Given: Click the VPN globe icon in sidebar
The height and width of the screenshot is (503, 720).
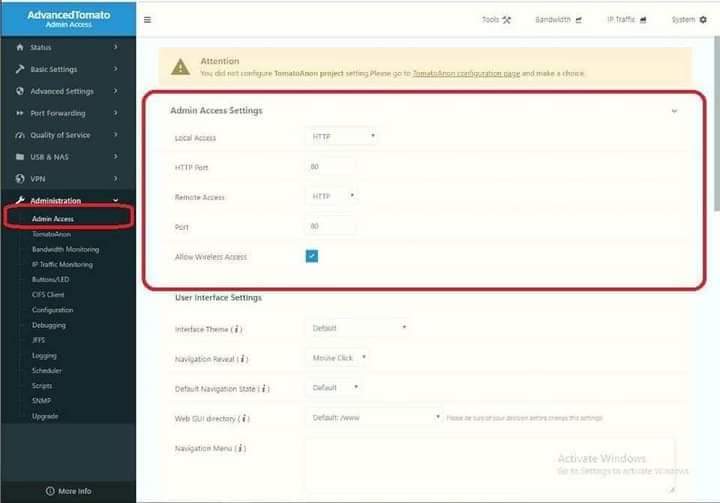Looking at the screenshot, I should (20, 179).
